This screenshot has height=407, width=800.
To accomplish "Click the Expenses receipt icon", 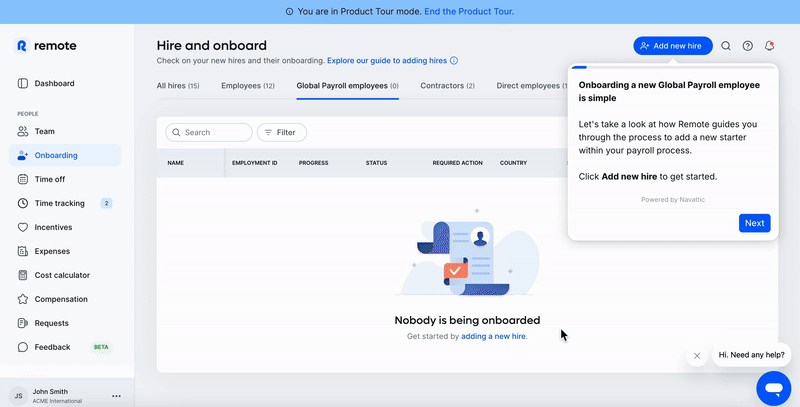I will pos(22,251).
